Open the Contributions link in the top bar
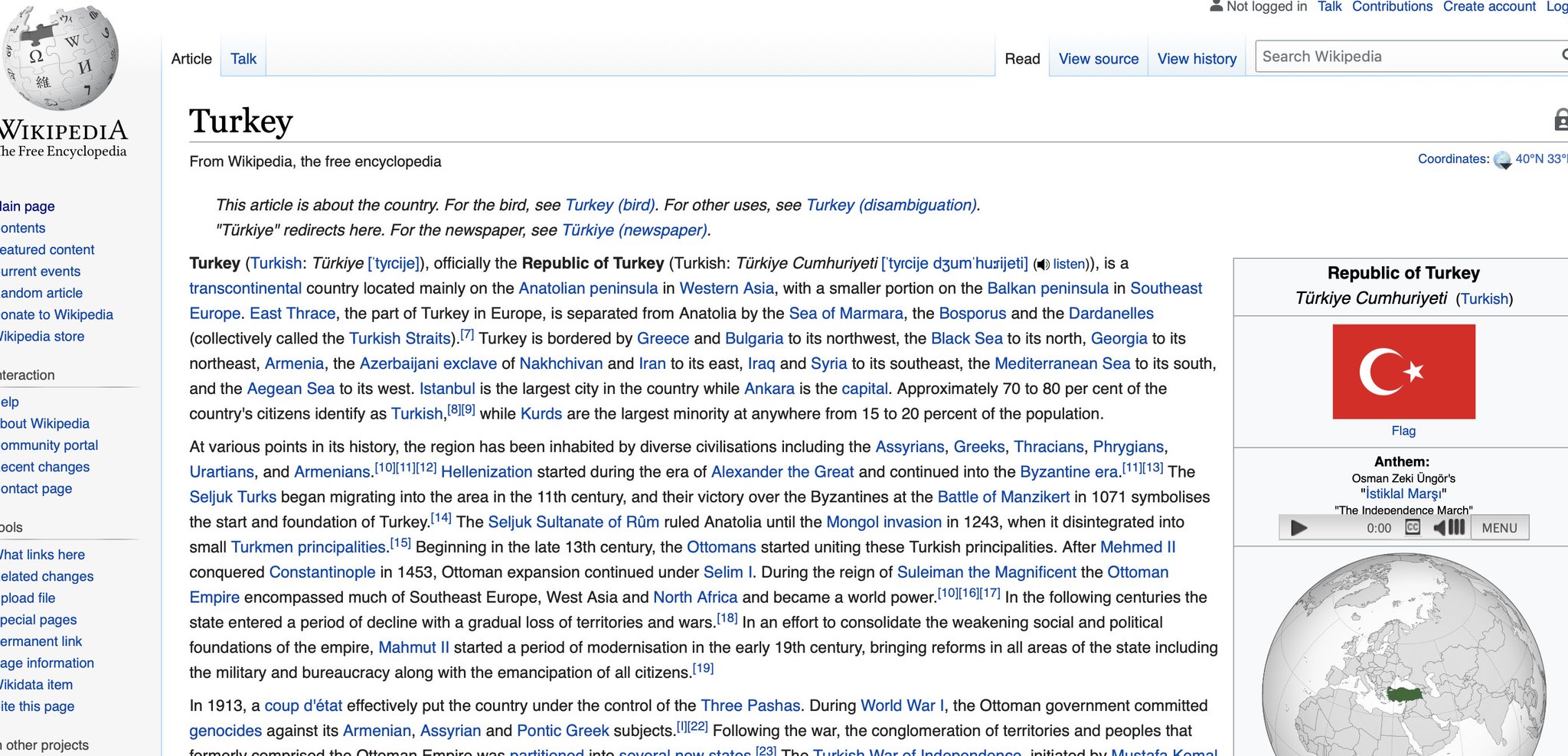The height and width of the screenshot is (756, 1568). [1392, 7]
